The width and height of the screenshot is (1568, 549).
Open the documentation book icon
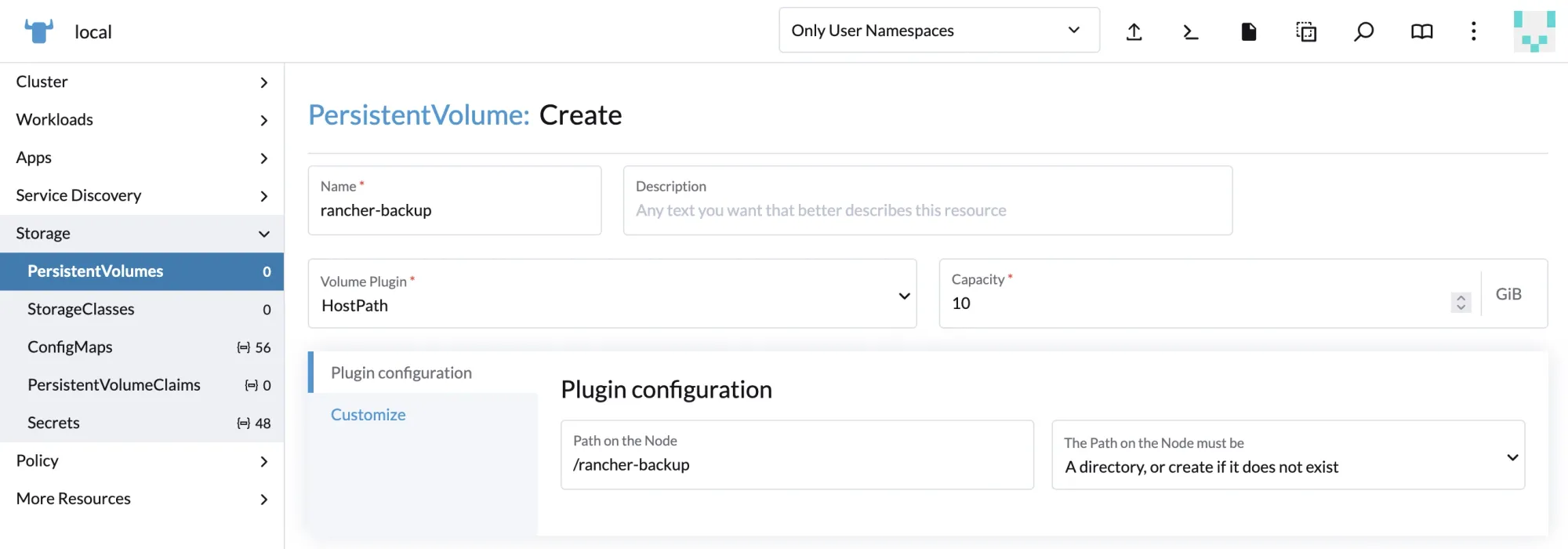[x=1421, y=31]
